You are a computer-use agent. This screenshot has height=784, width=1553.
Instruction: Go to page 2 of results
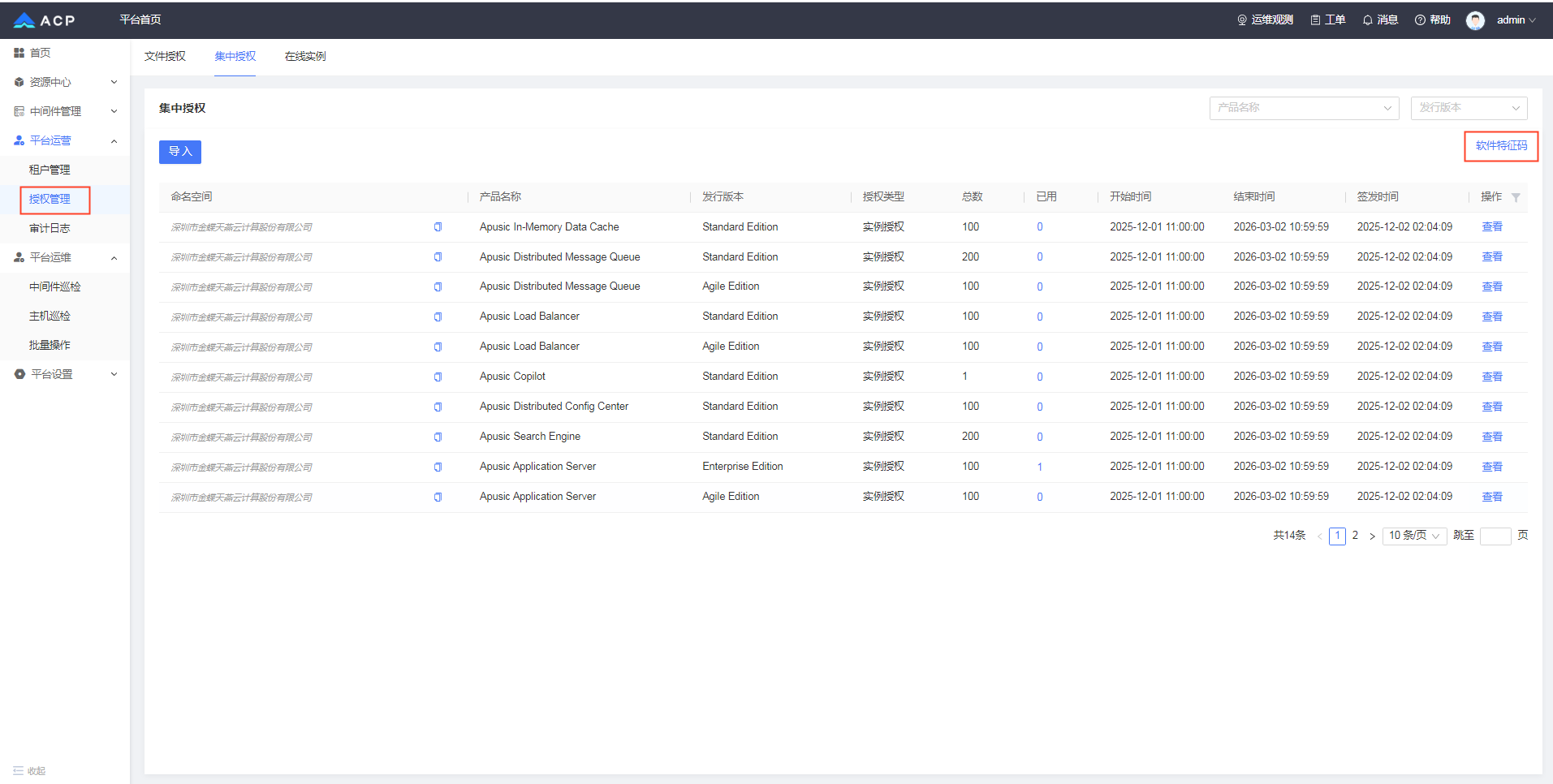coord(1355,536)
